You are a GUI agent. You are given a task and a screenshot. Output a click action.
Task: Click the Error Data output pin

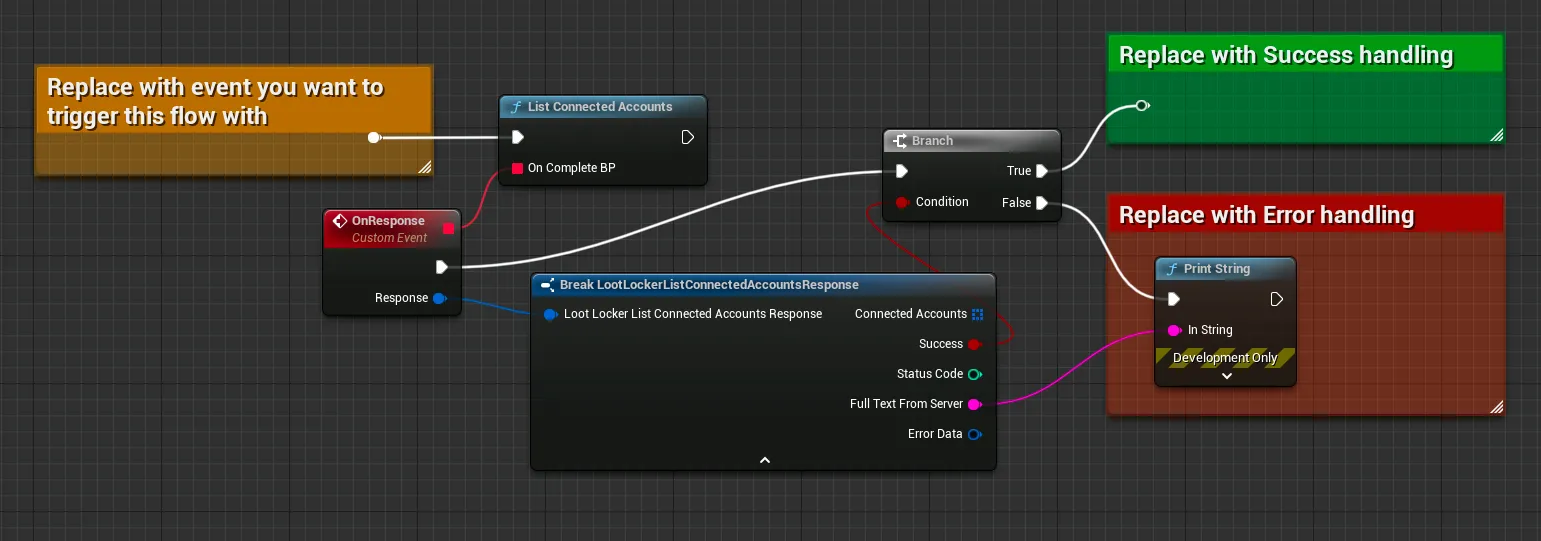pos(975,434)
